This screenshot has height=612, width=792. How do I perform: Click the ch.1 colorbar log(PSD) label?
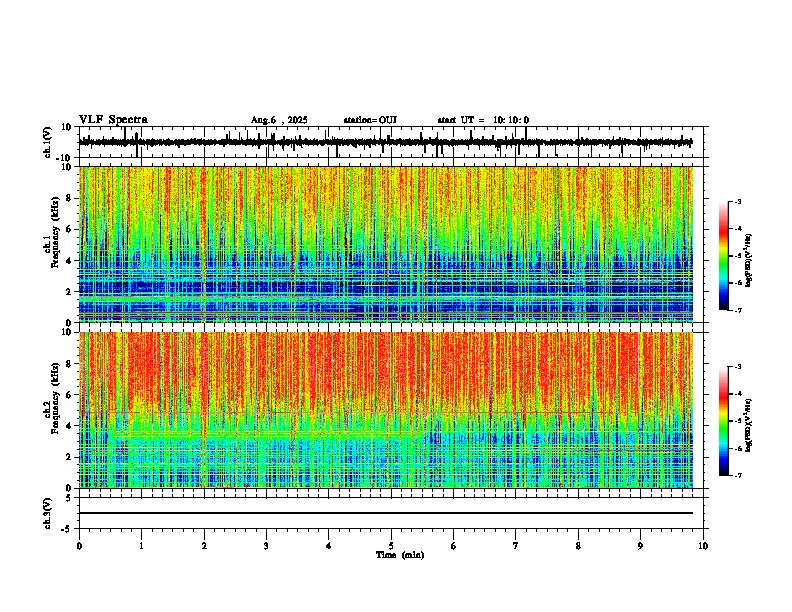tap(749, 261)
